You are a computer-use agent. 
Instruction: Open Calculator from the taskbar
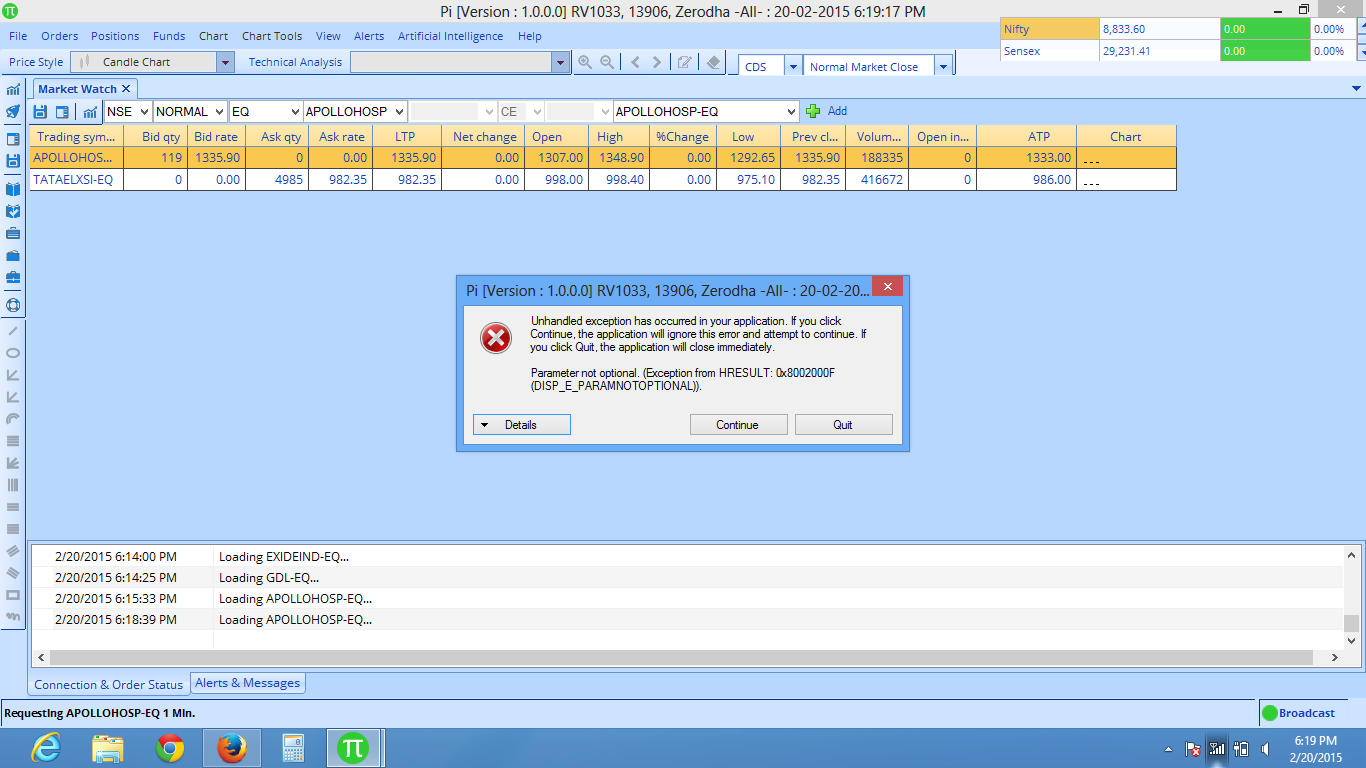click(293, 748)
